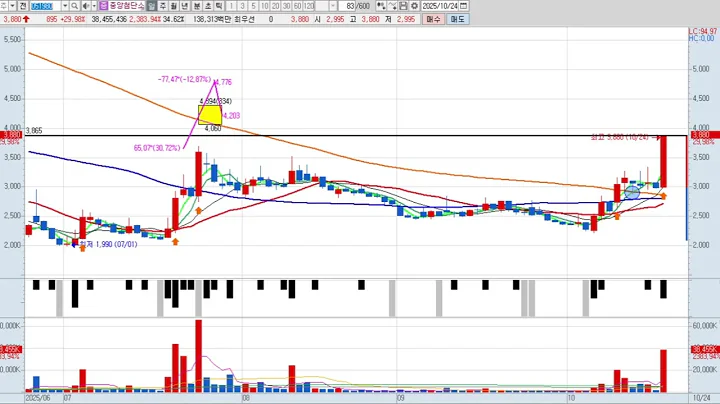Click the 4,776 peak price annotation
The image size is (720, 404).
coord(223,82)
